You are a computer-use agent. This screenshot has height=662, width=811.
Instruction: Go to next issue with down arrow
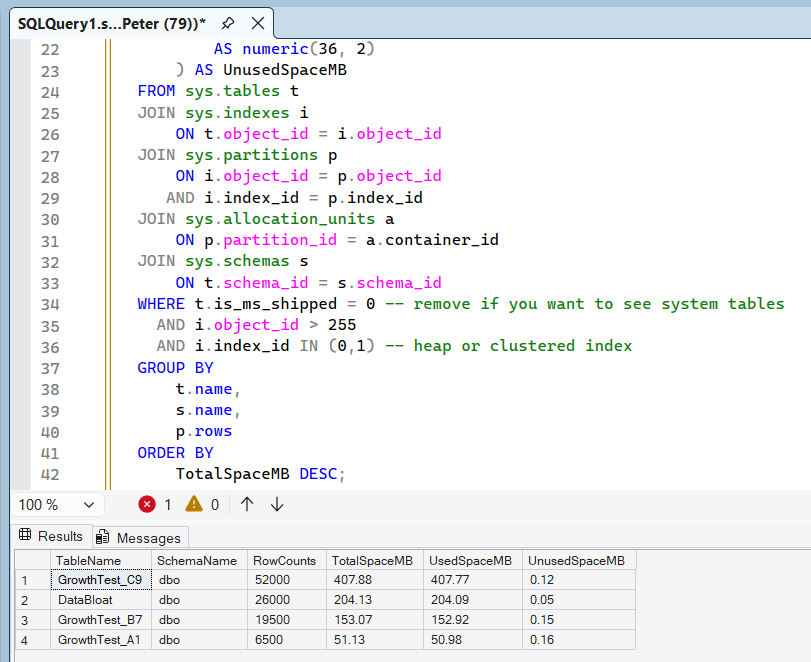coord(277,505)
